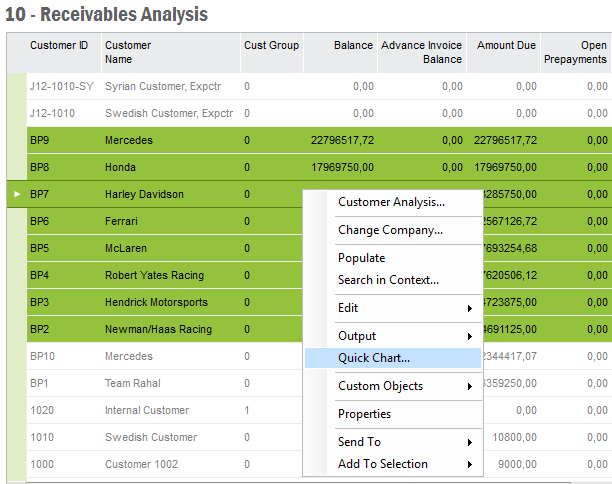Click the current row indicator arrow for BP7
Image resolution: width=612 pixels, height=484 pixels.
point(16,194)
